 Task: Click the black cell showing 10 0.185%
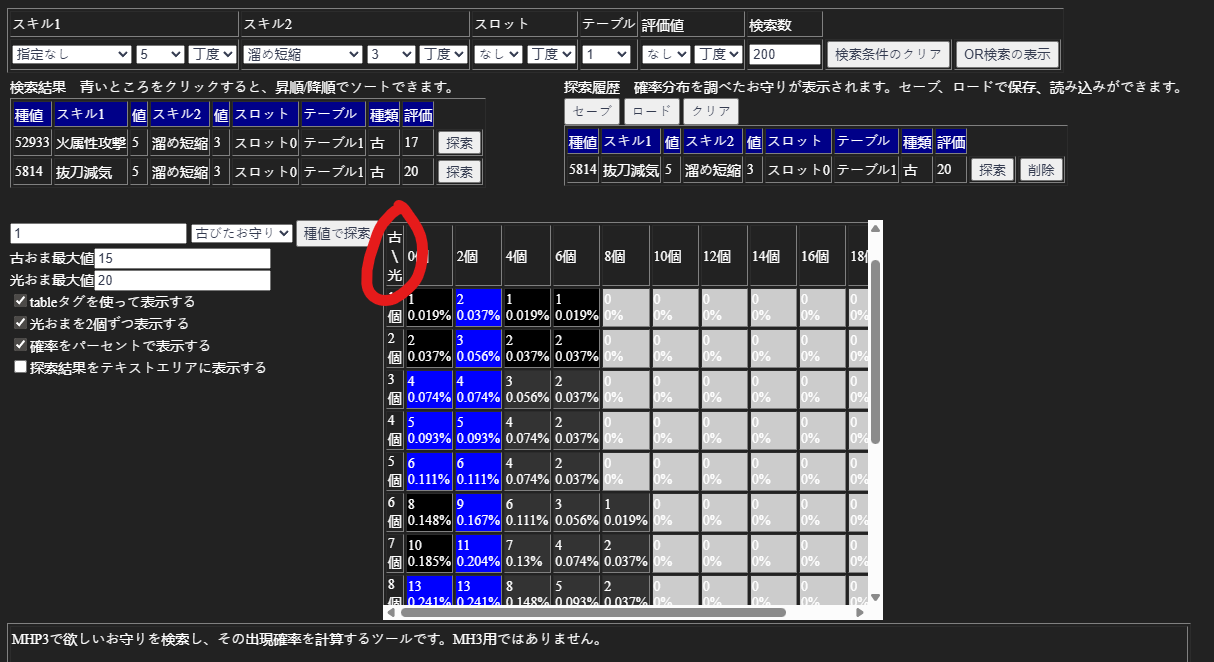pyautogui.click(x=429, y=553)
